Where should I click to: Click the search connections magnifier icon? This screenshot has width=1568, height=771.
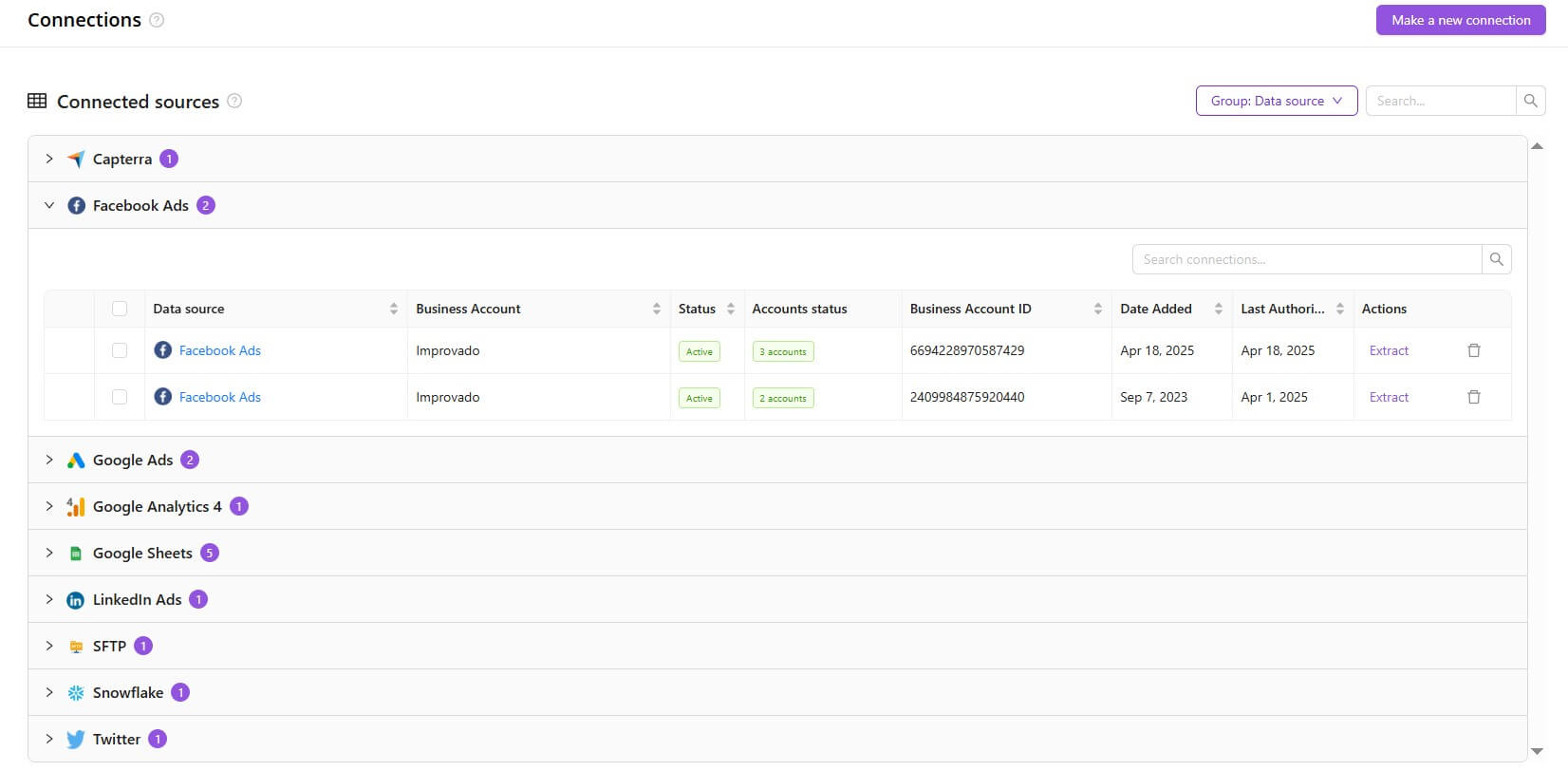pyautogui.click(x=1496, y=259)
